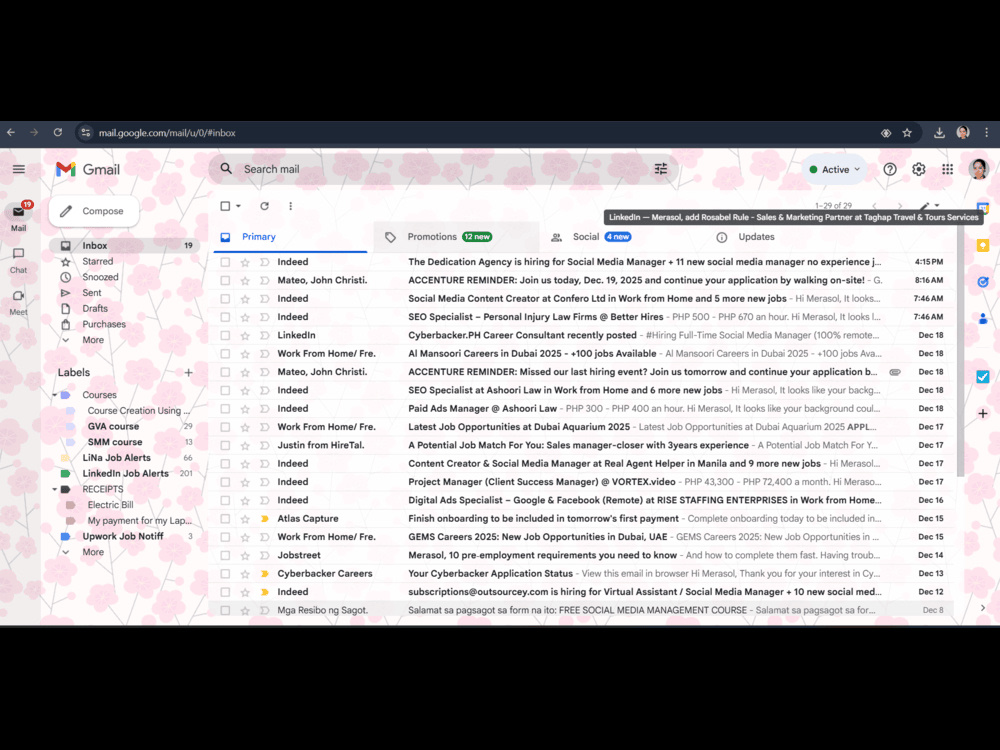Create new label with plus icon beside Labels
The image size is (1000, 750).
point(188,372)
